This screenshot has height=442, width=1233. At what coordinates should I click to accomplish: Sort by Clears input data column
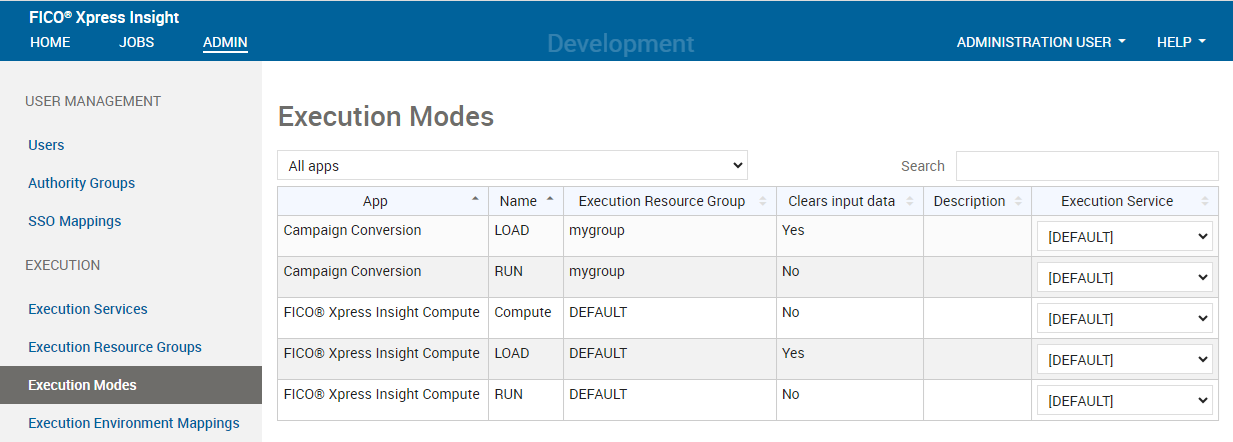click(841, 201)
